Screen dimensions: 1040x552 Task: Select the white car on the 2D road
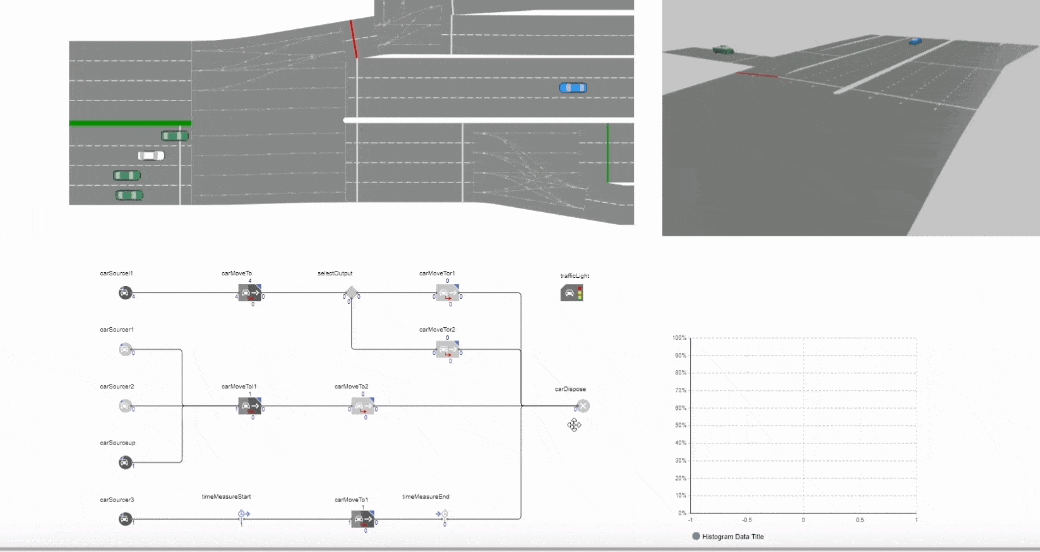(151, 156)
